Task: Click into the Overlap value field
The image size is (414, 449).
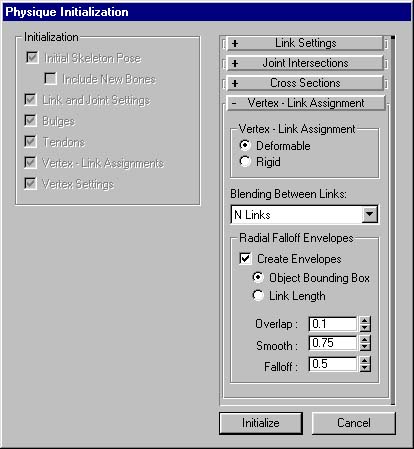Action: [333, 324]
